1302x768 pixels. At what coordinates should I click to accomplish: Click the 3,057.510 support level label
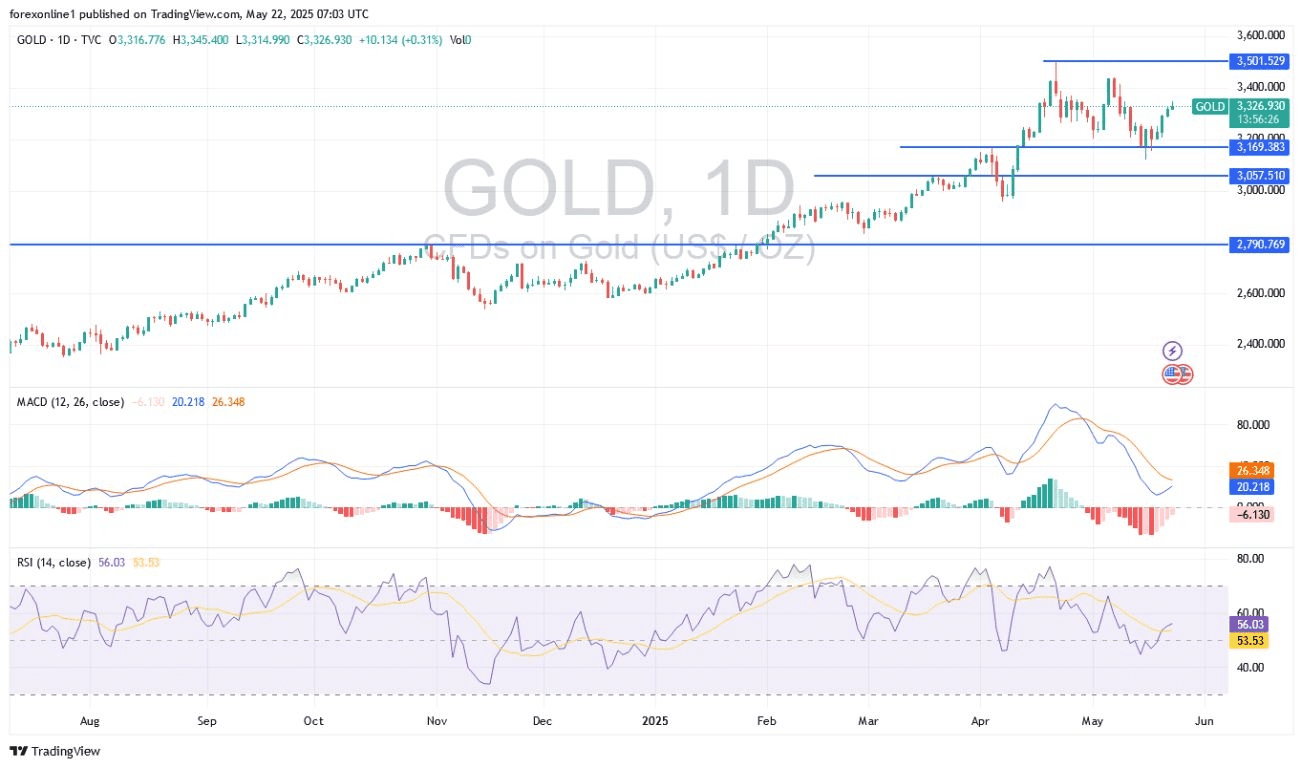[x=1261, y=176]
